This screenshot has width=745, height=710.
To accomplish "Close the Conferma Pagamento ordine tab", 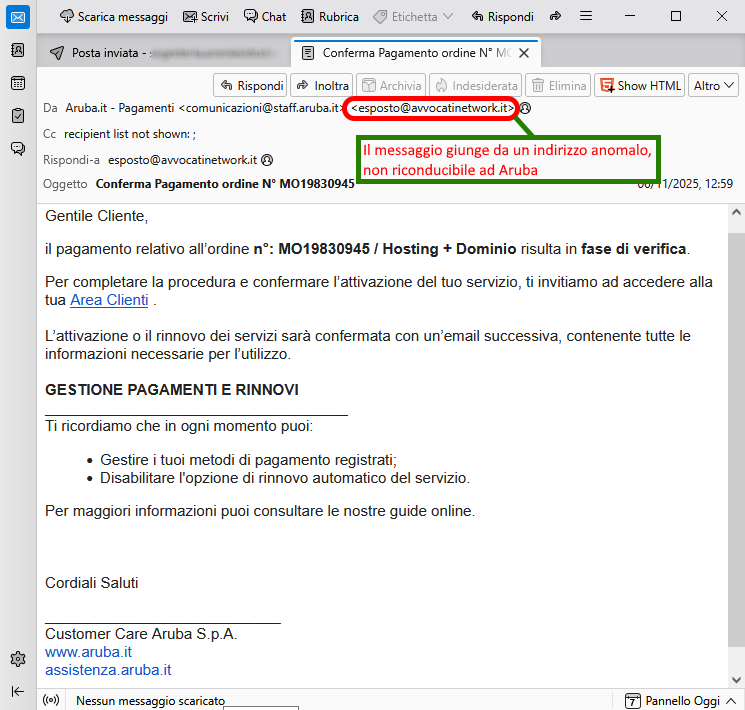I will (x=524, y=53).
